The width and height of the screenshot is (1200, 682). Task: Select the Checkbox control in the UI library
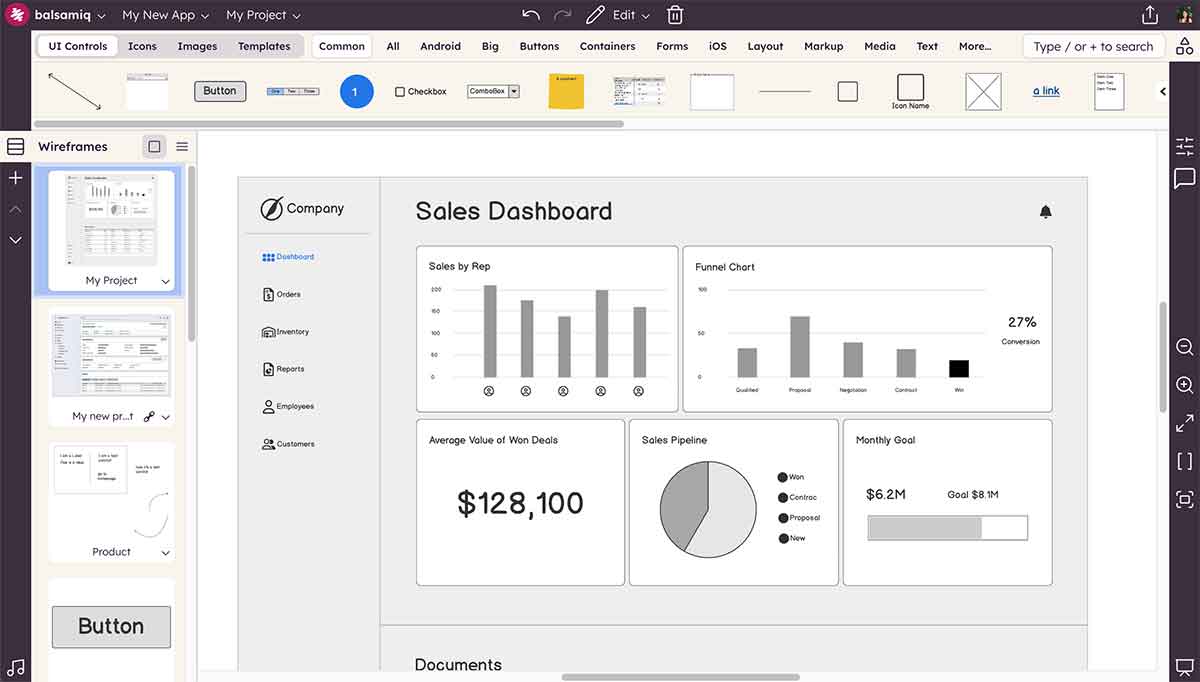[x=420, y=90]
